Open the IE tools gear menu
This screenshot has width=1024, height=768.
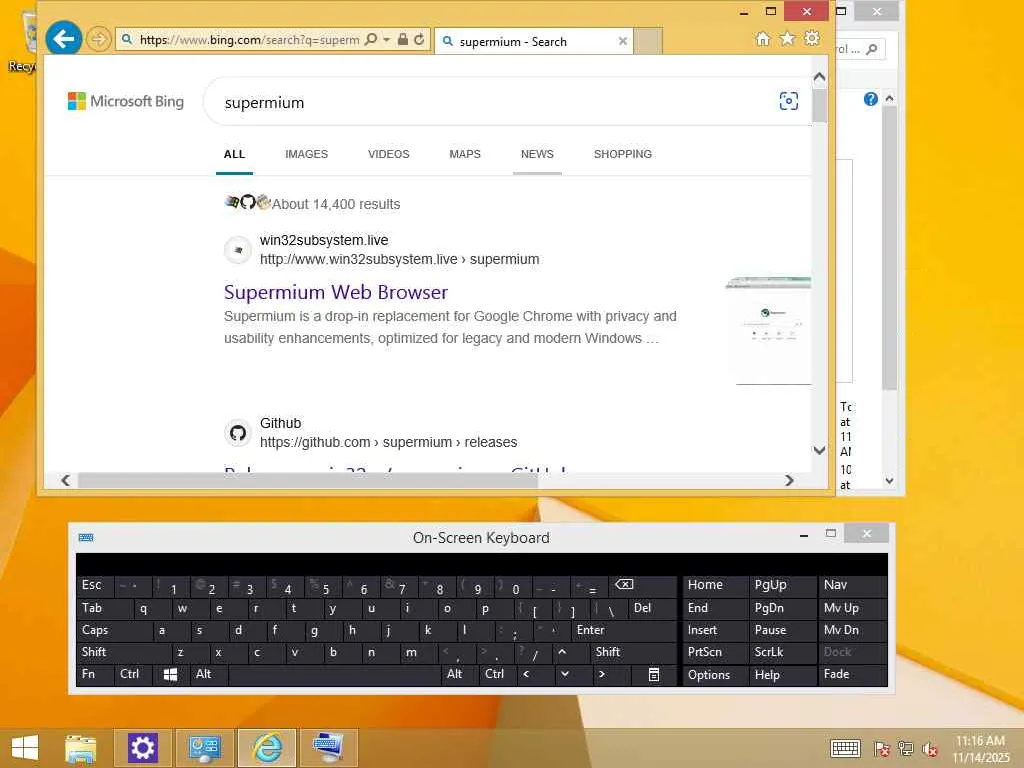coord(812,39)
